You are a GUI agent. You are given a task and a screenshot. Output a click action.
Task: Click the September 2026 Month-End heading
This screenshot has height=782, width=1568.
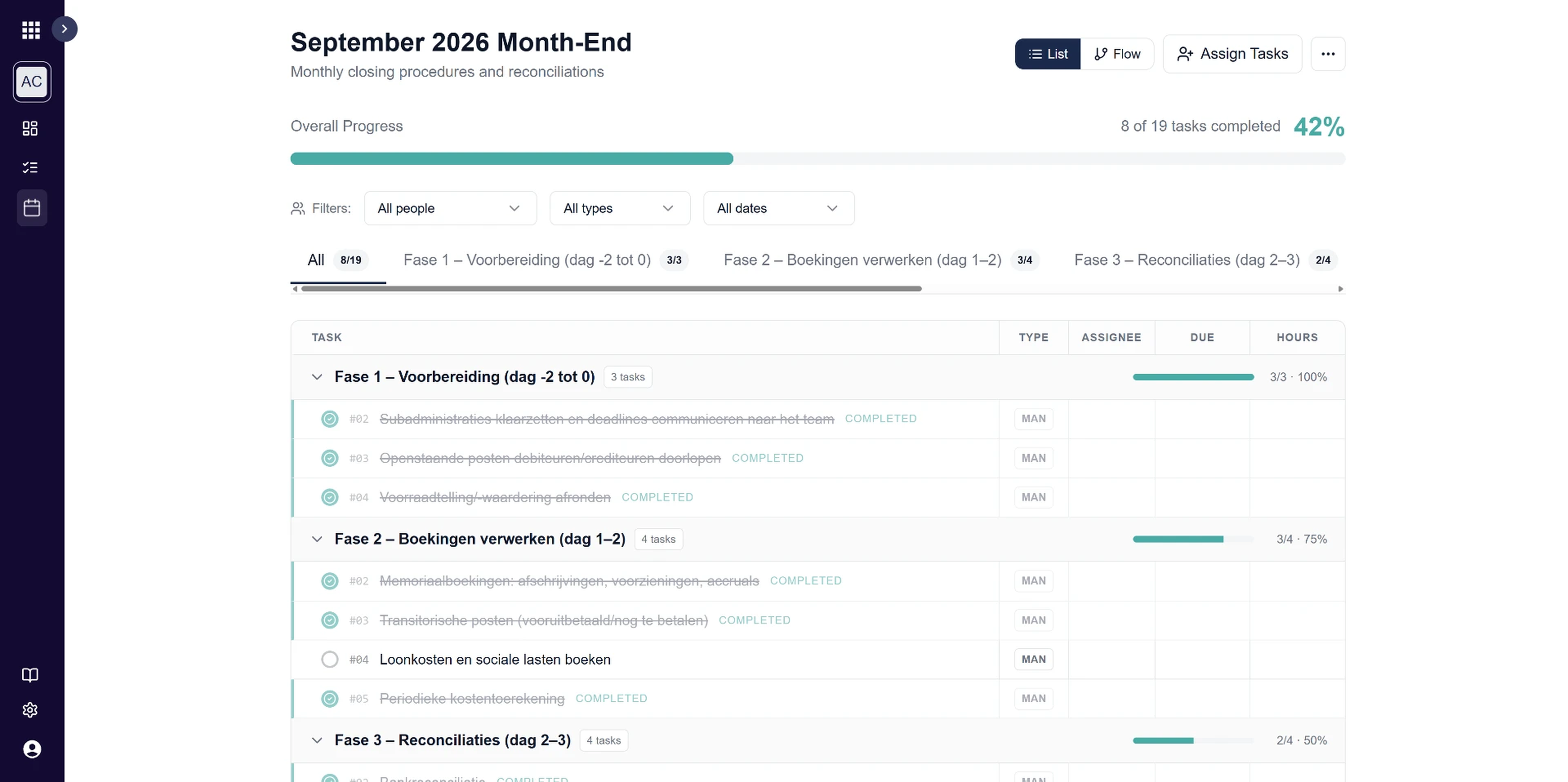pos(461,42)
